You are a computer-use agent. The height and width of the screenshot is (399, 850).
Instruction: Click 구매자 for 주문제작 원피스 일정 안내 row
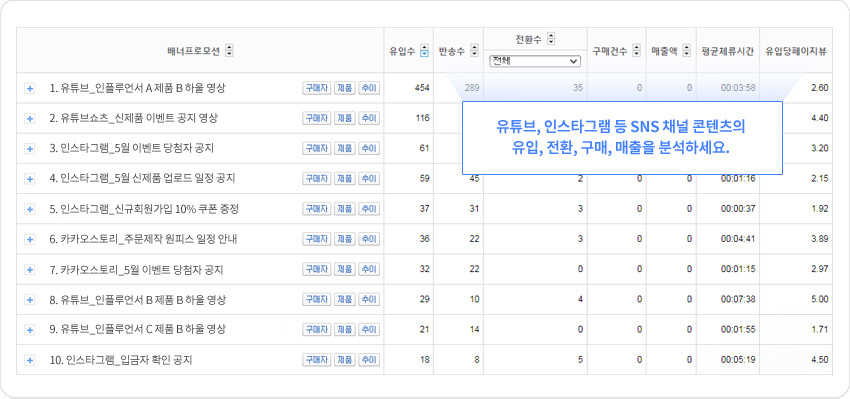click(316, 239)
